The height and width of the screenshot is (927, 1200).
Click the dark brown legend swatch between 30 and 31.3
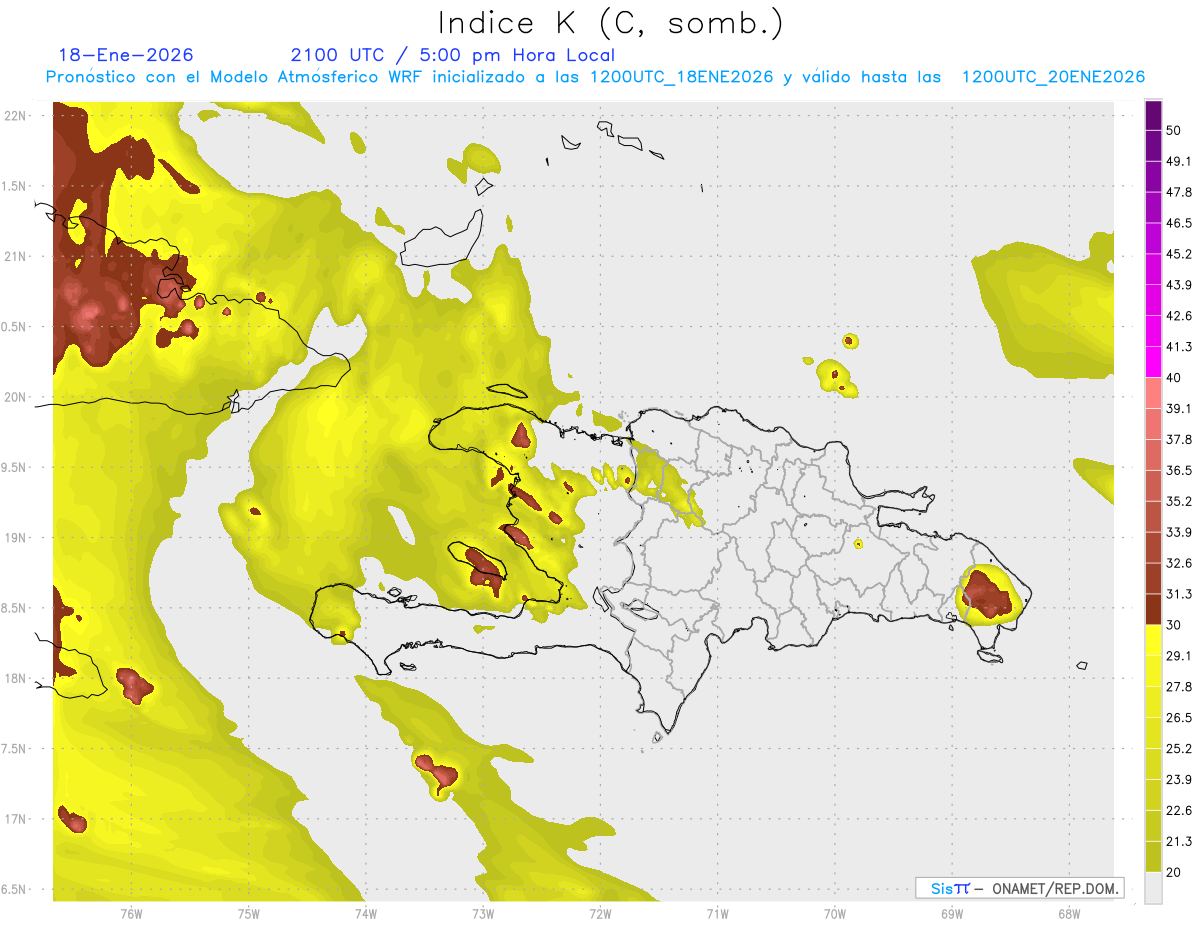tap(1153, 610)
